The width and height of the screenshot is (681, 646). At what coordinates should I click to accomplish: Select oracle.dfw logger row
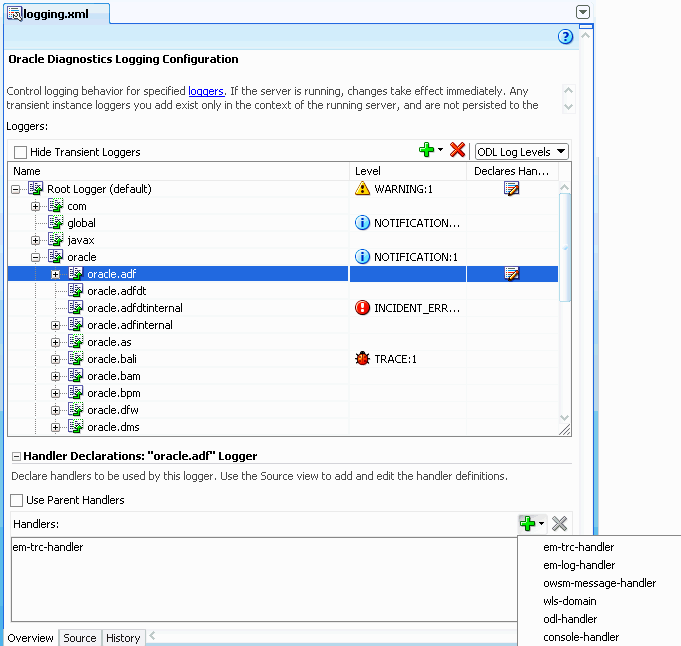(x=283, y=410)
